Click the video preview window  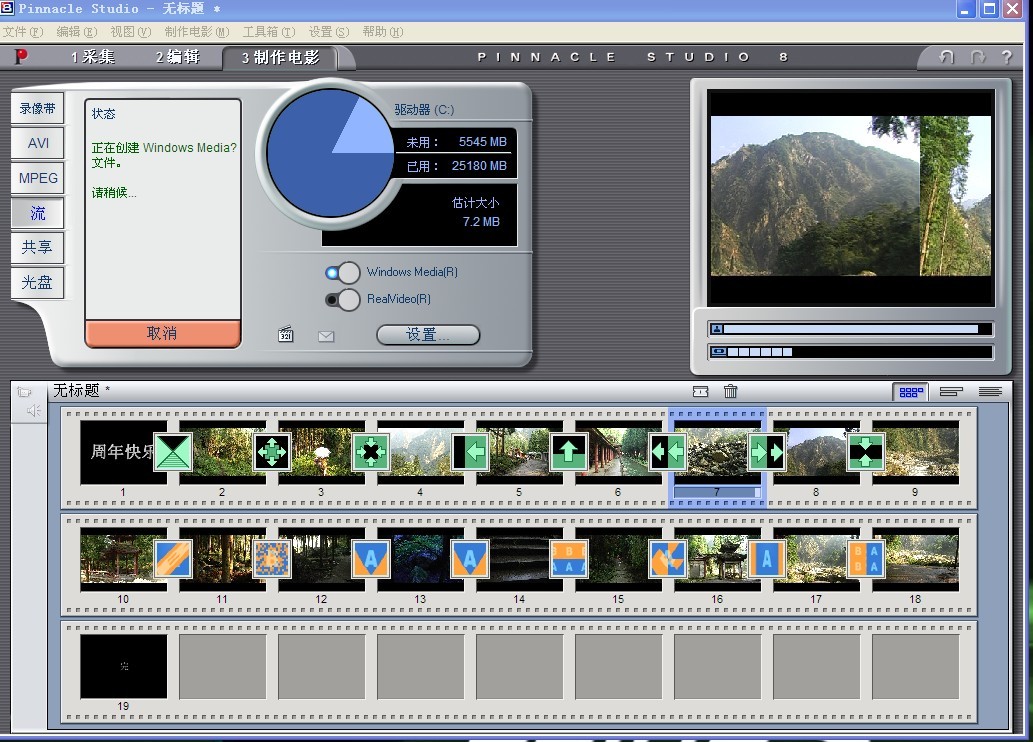851,196
